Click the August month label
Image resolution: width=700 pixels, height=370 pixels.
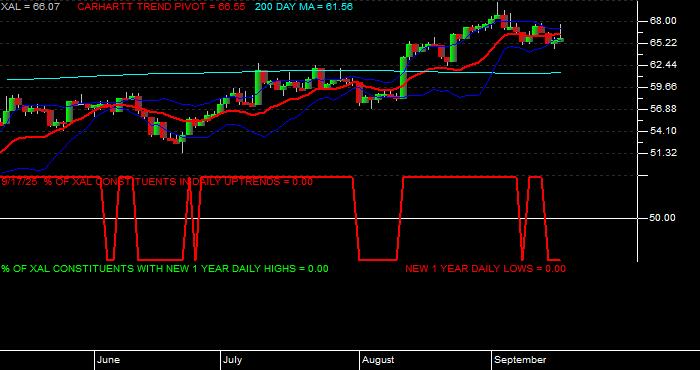pos(378,360)
